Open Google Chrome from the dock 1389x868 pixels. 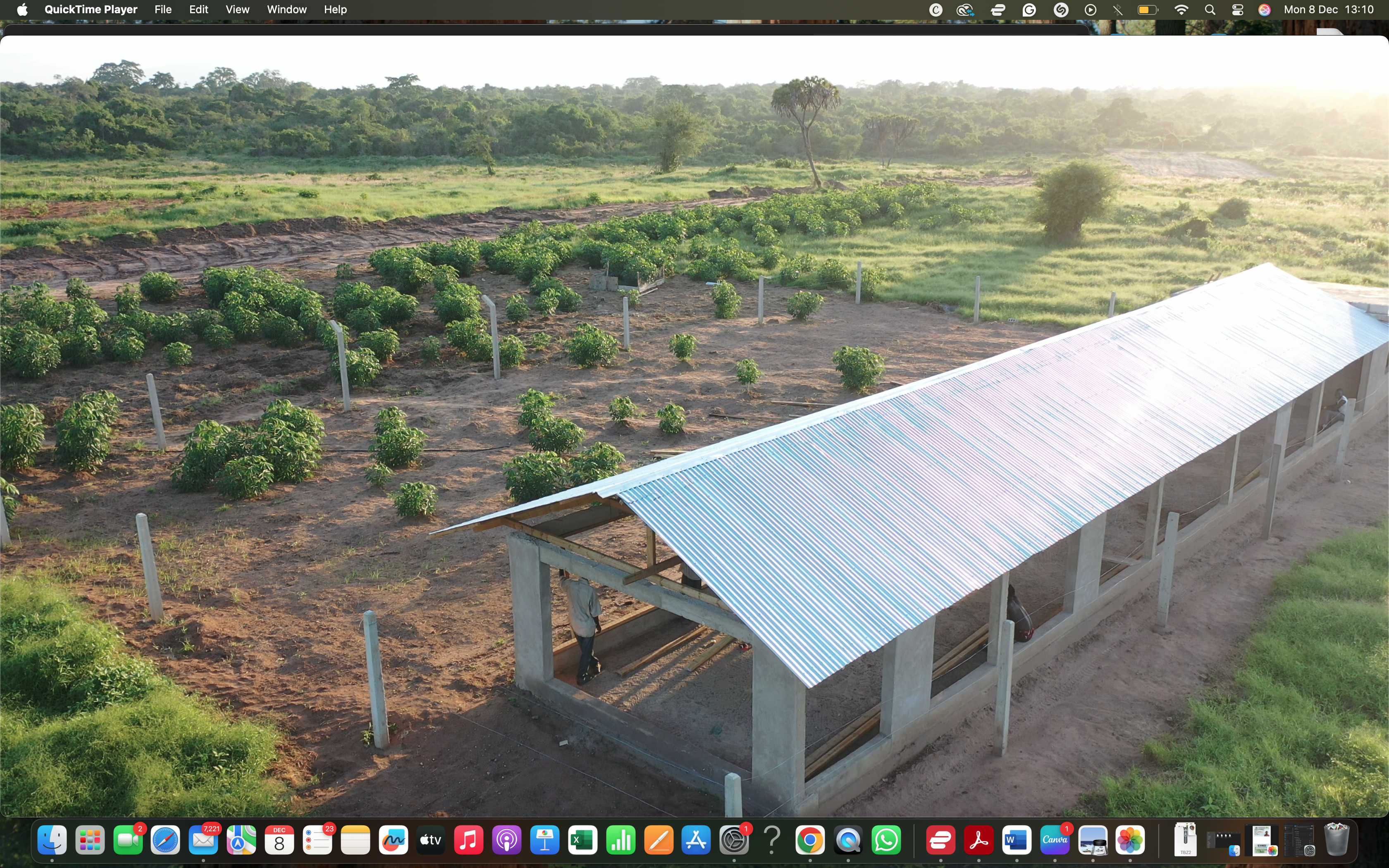click(x=810, y=840)
